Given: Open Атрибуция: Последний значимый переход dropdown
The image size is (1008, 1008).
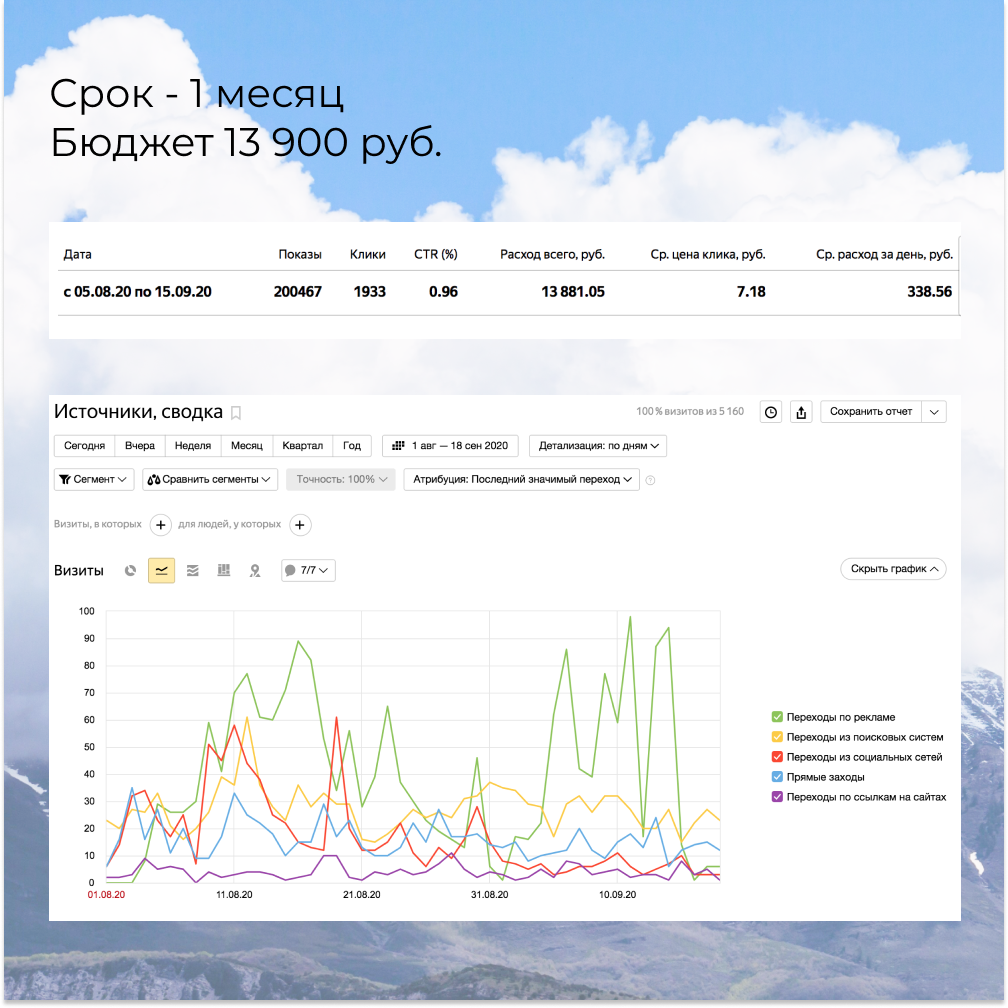Looking at the screenshot, I should coord(521,480).
